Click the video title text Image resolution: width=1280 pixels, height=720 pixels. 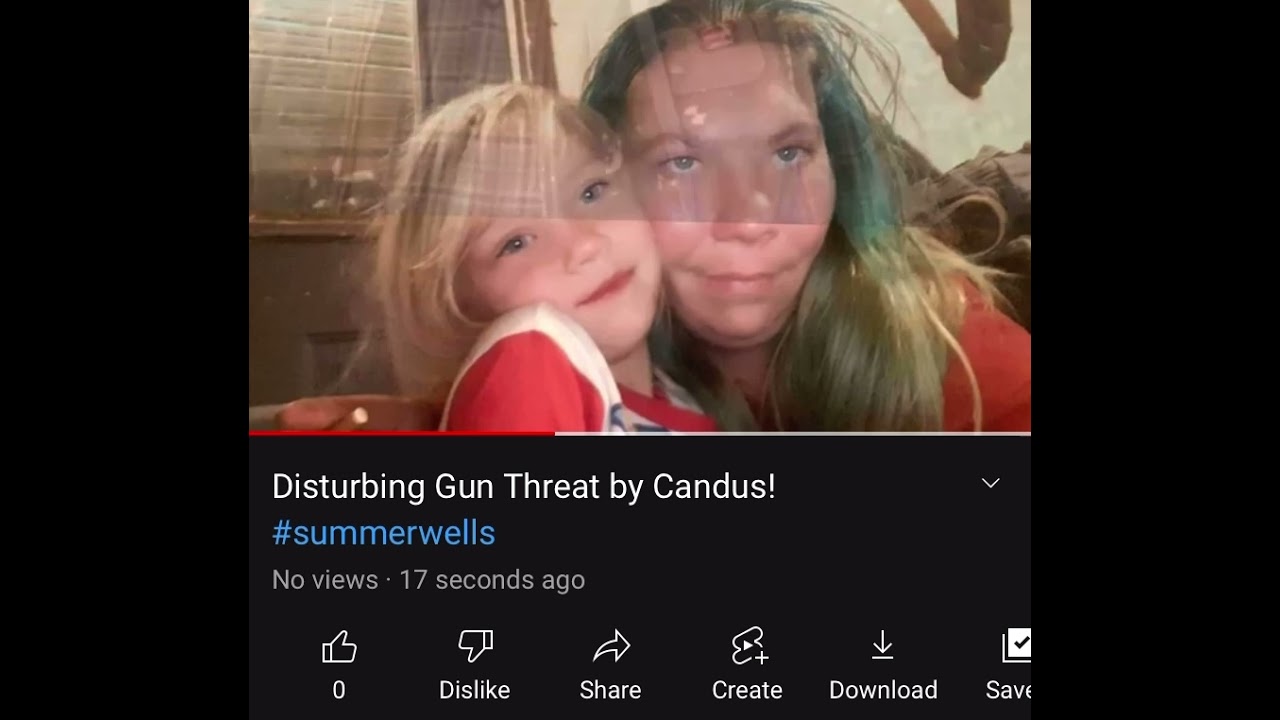pos(524,487)
